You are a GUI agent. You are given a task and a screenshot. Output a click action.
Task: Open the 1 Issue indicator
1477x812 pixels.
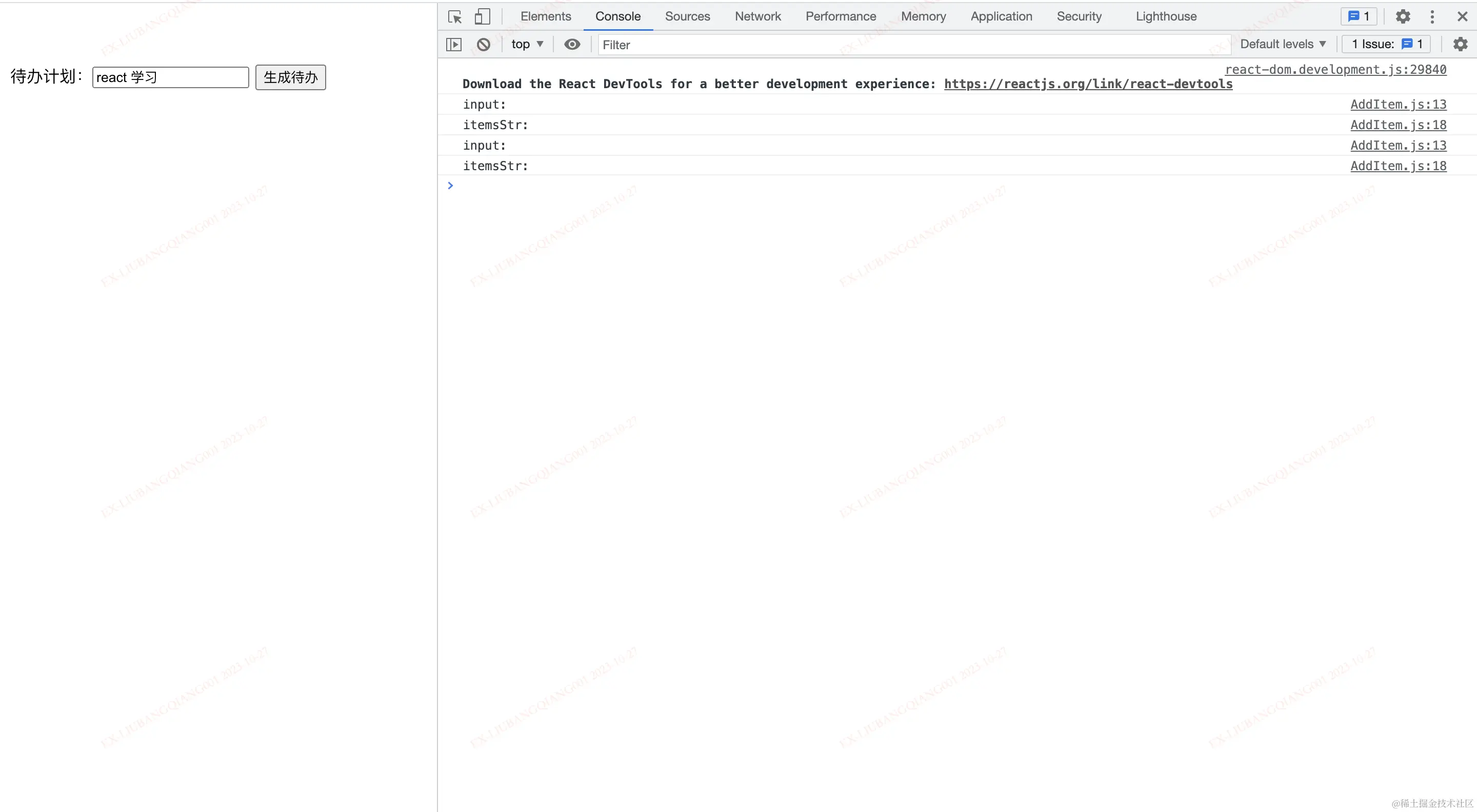[1386, 44]
